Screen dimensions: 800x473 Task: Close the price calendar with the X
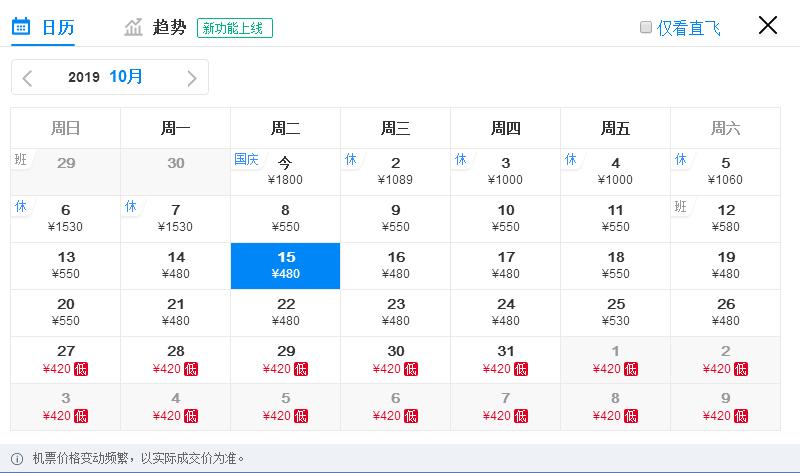(x=767, y=25)
